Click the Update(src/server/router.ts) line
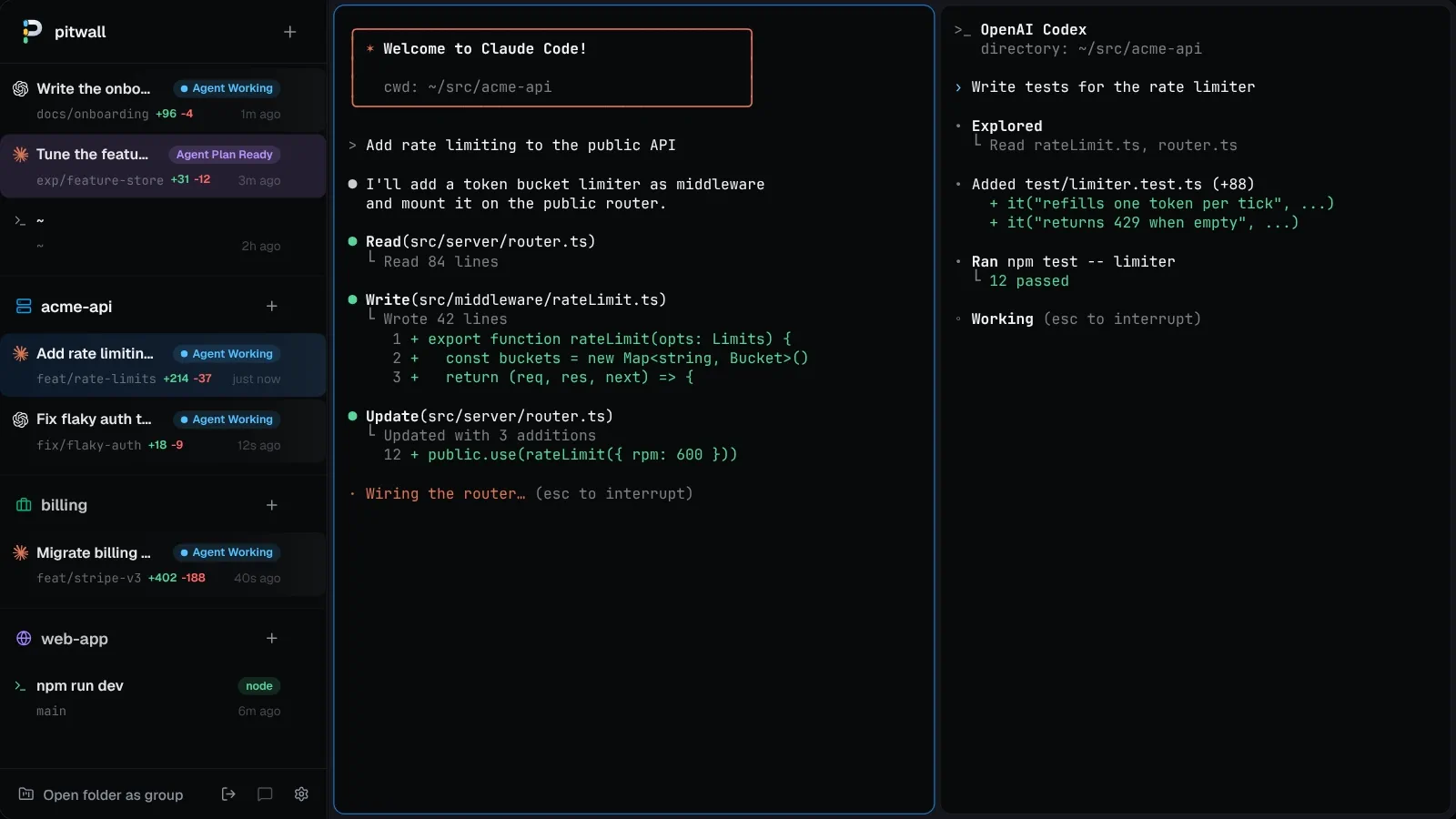The width and height of the screenshot is (1456, 819). (x=490, y=416)
